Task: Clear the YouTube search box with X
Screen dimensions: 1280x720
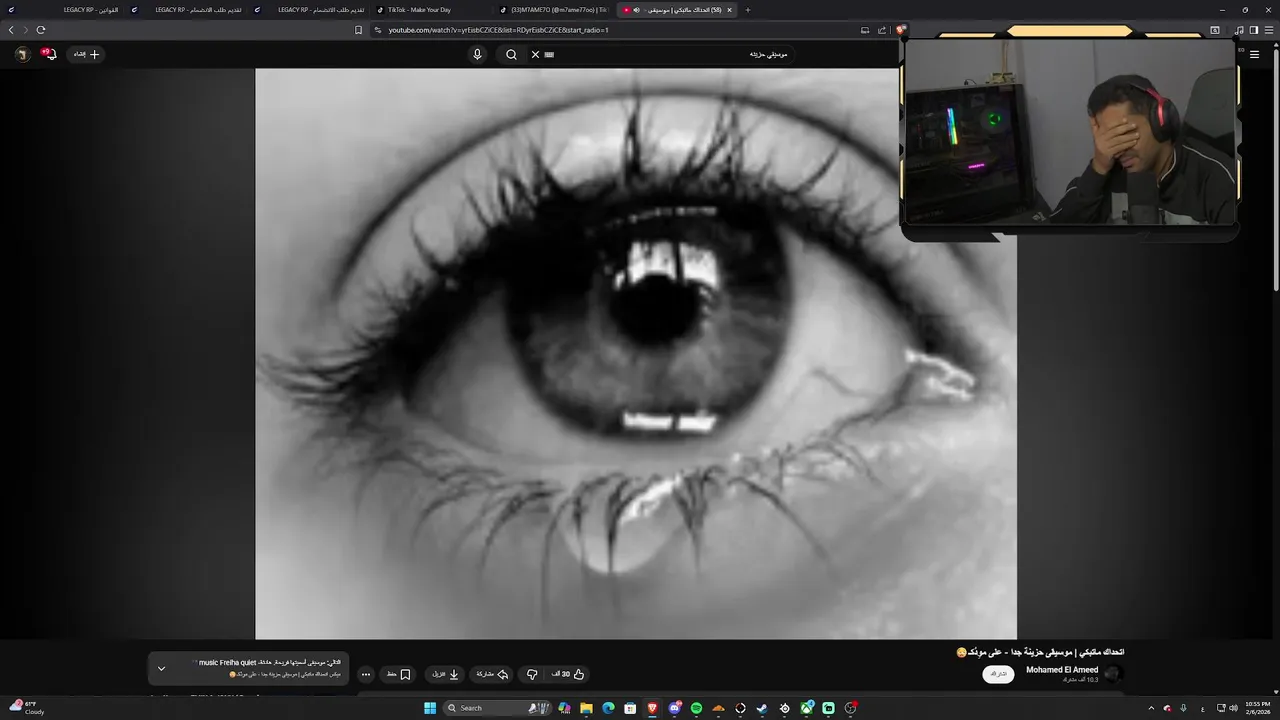Action: [535, 54]
